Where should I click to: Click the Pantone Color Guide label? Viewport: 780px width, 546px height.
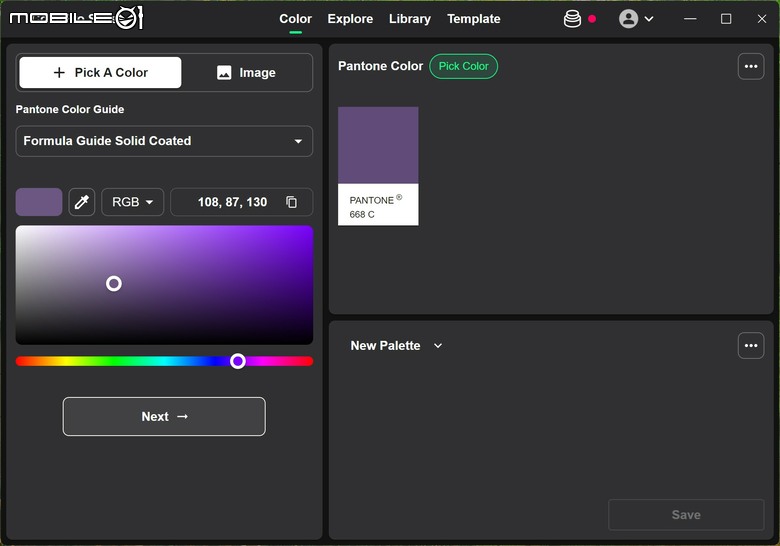70,109
